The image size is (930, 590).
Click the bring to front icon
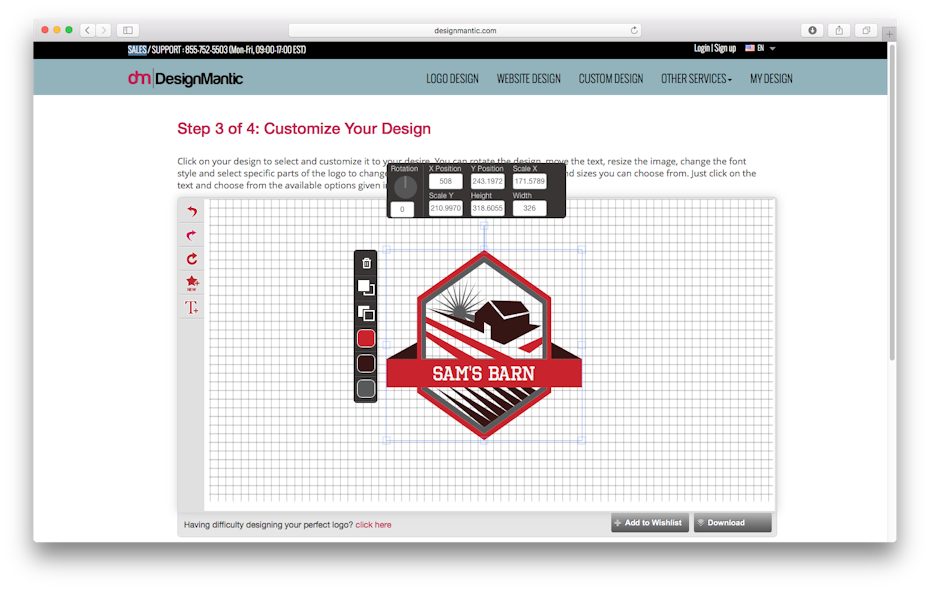click(366, 288)
